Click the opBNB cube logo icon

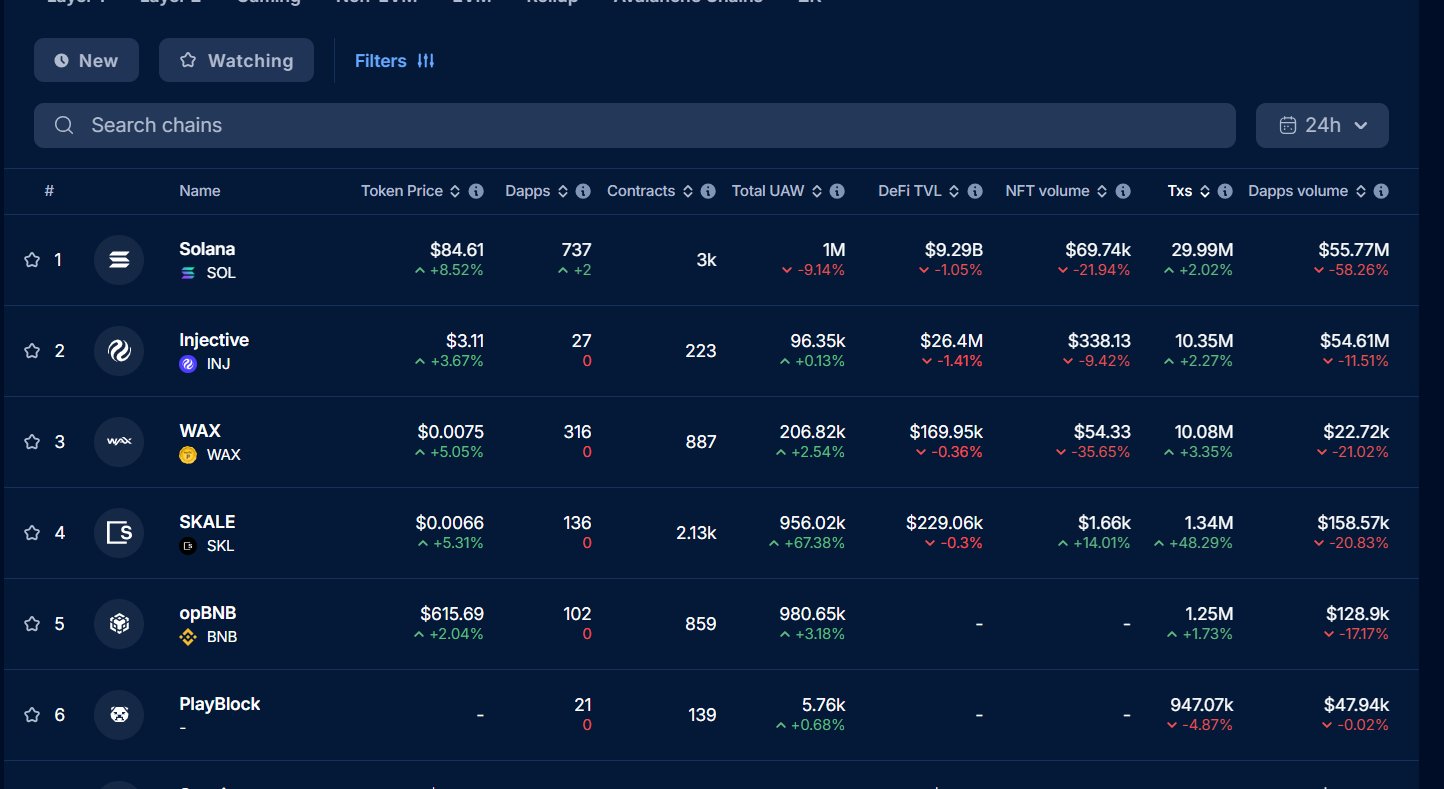pyautogui.click(x=119, y=624)
